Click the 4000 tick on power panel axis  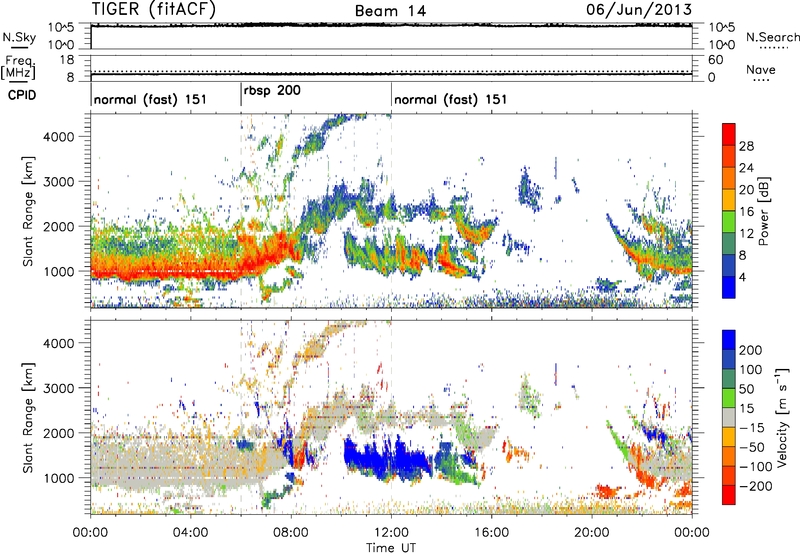pyautogui.click(x=59, y=137)
